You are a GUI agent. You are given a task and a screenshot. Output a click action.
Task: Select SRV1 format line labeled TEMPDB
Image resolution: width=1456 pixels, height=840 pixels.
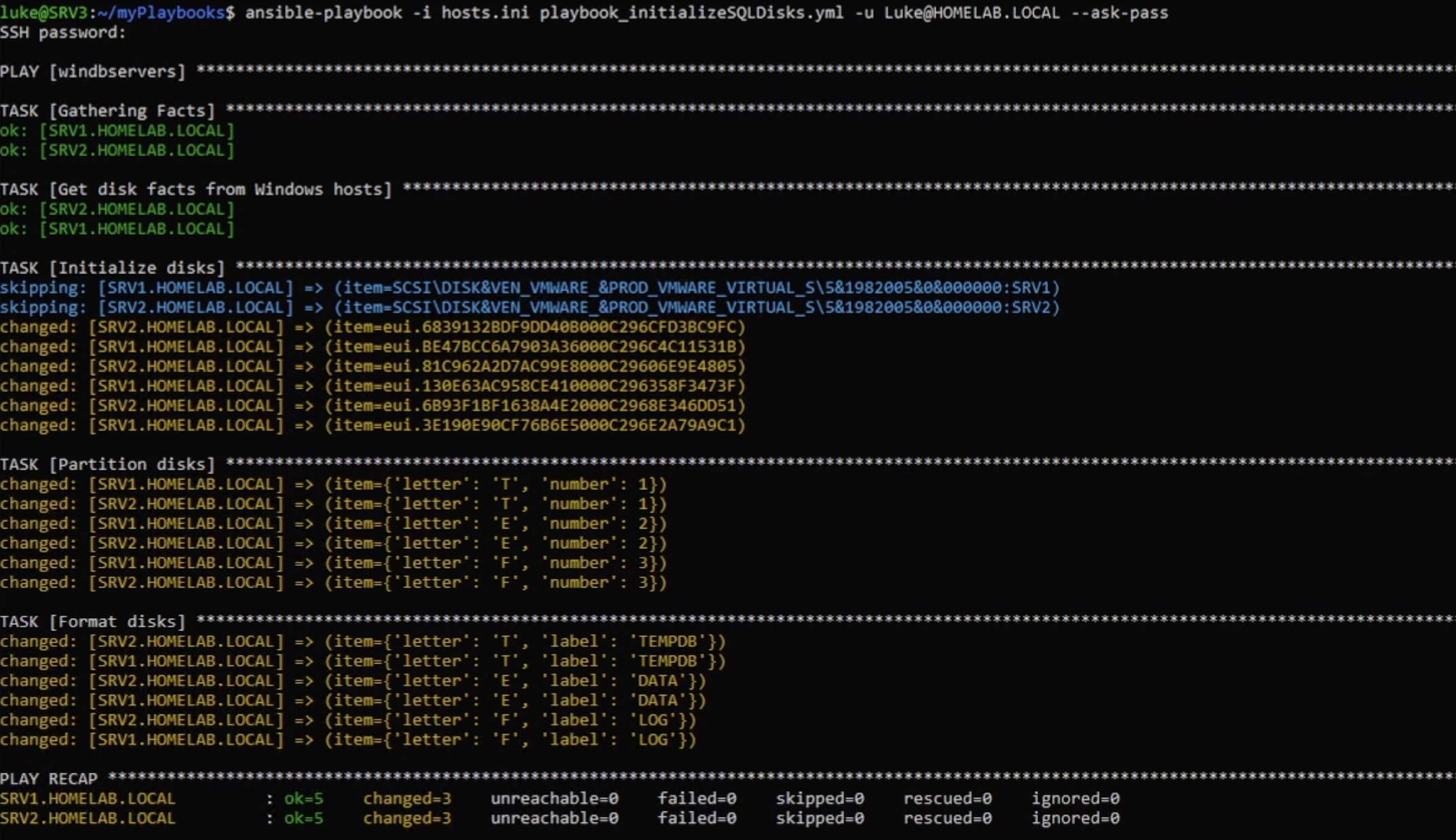point(363,662)
